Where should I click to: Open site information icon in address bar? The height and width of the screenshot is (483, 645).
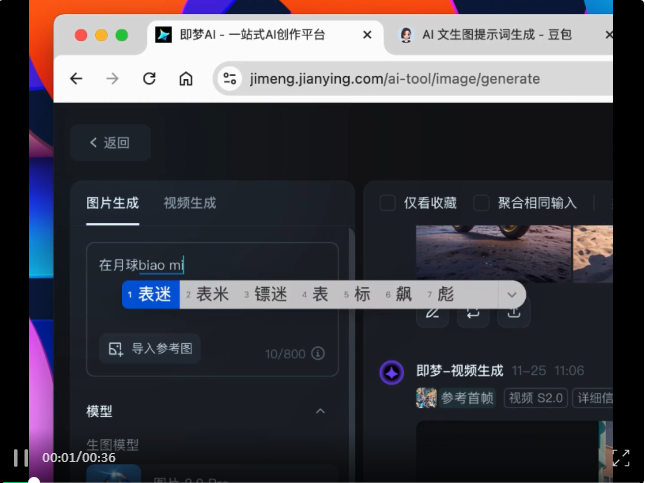[x=230, y=79]
